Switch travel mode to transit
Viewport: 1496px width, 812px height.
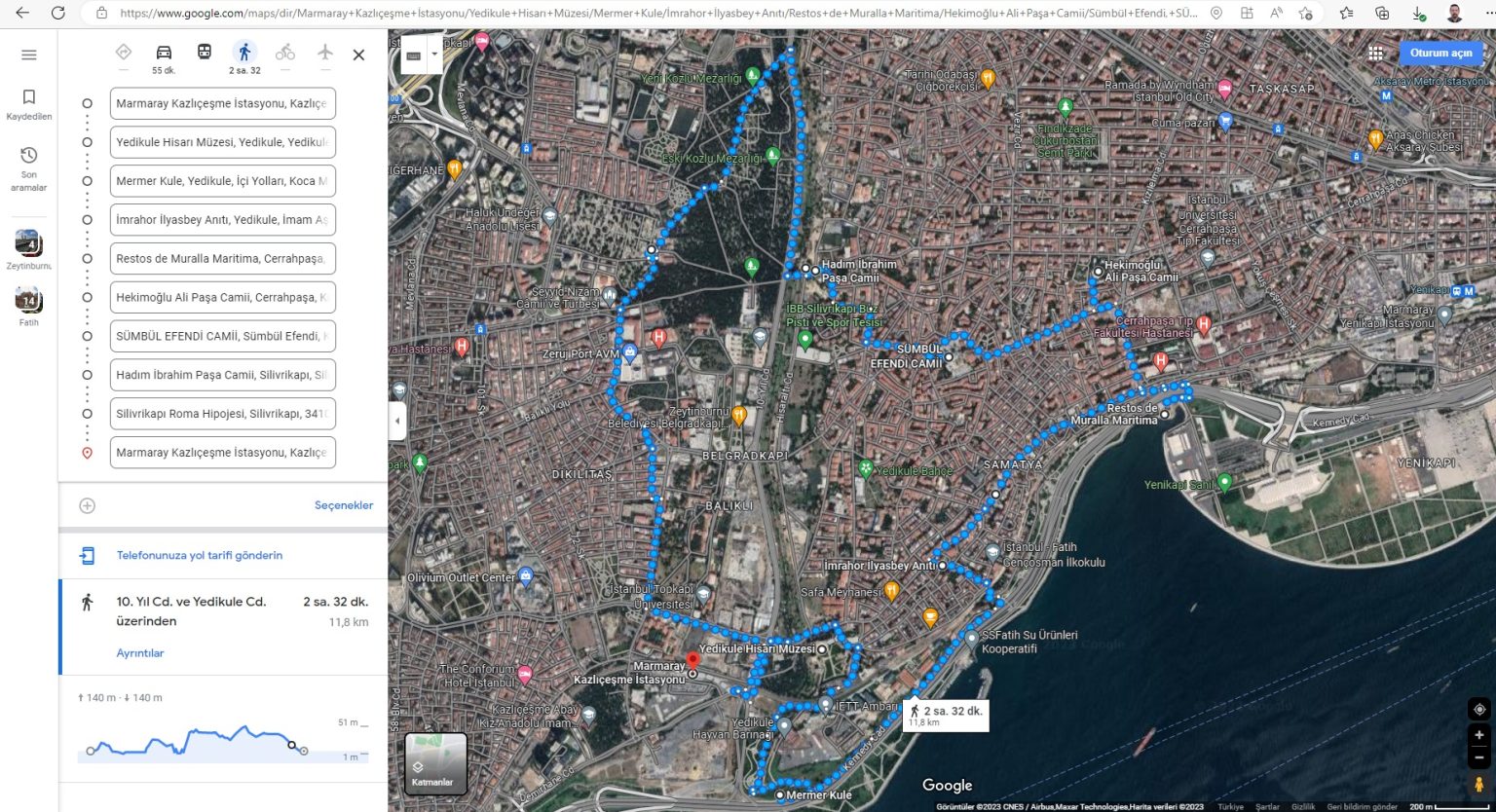coord(205,53)
